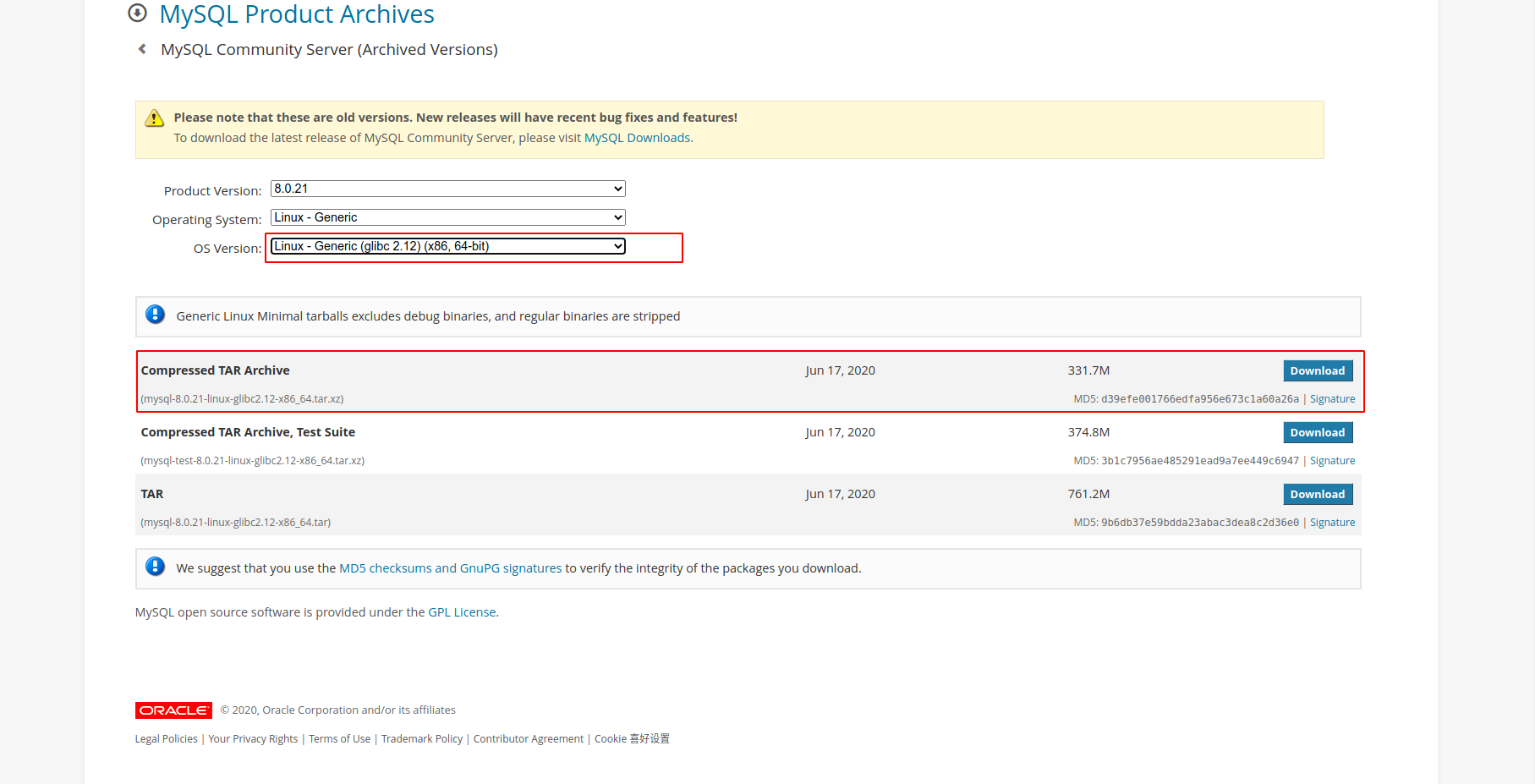This screenshot has height=784, width=1535.
Task: Click the blue info icon beside Generic Linux note
Action: [155, 315]
